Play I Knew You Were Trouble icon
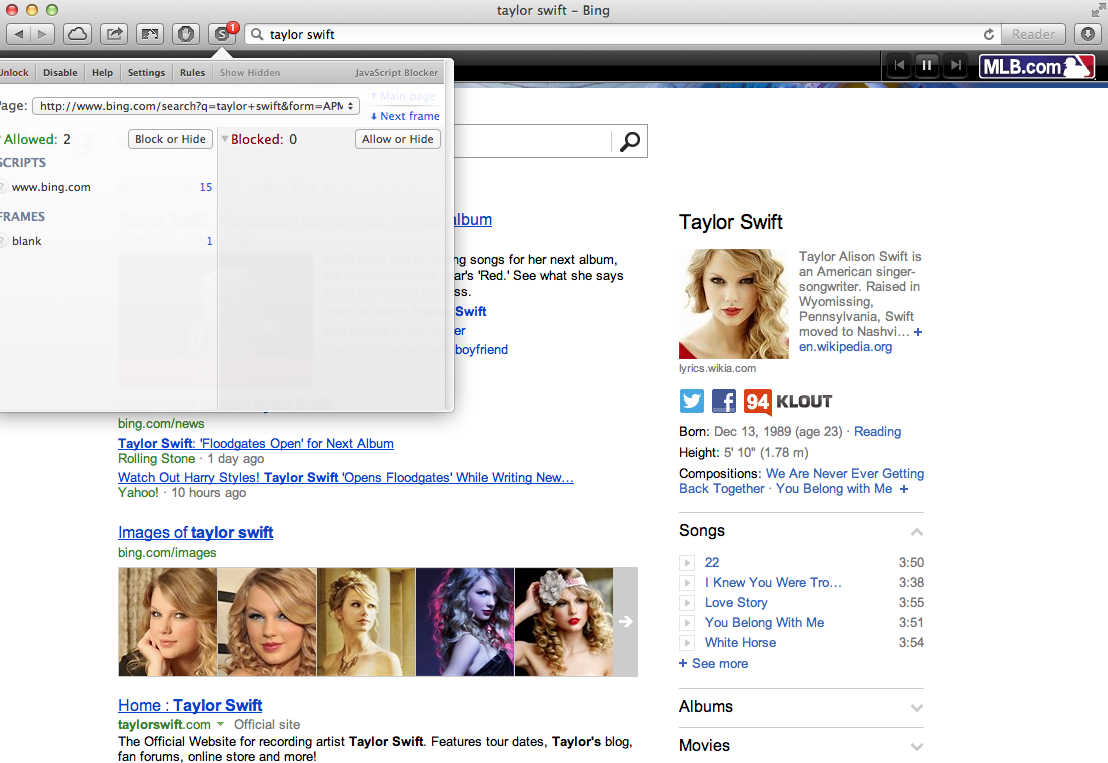 point(687,583)
